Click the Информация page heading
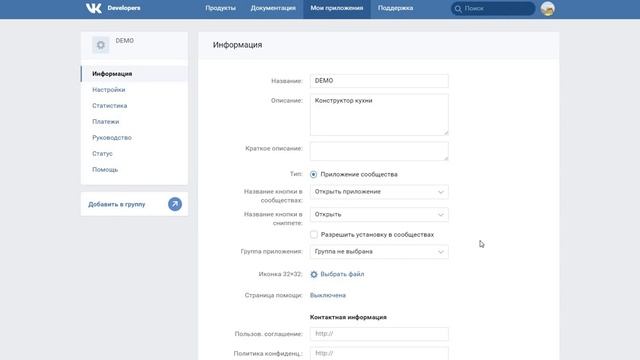This screenshot has height=360, width=640. pos(238,45)
